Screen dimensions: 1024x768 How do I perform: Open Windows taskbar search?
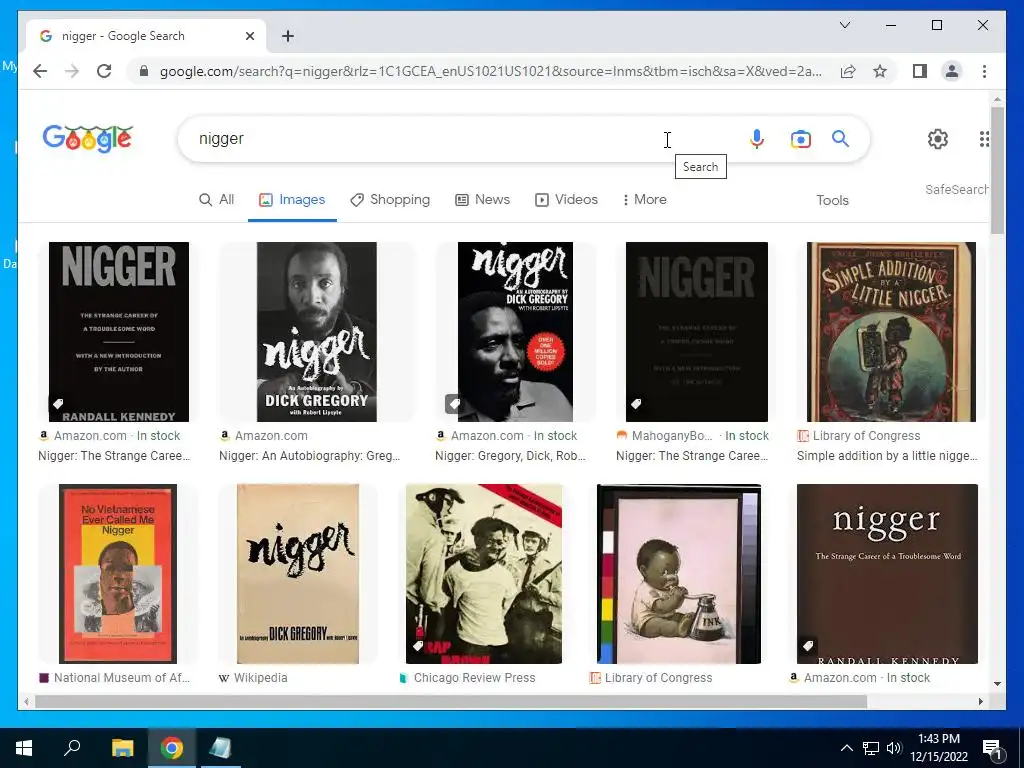pos(72,747)
